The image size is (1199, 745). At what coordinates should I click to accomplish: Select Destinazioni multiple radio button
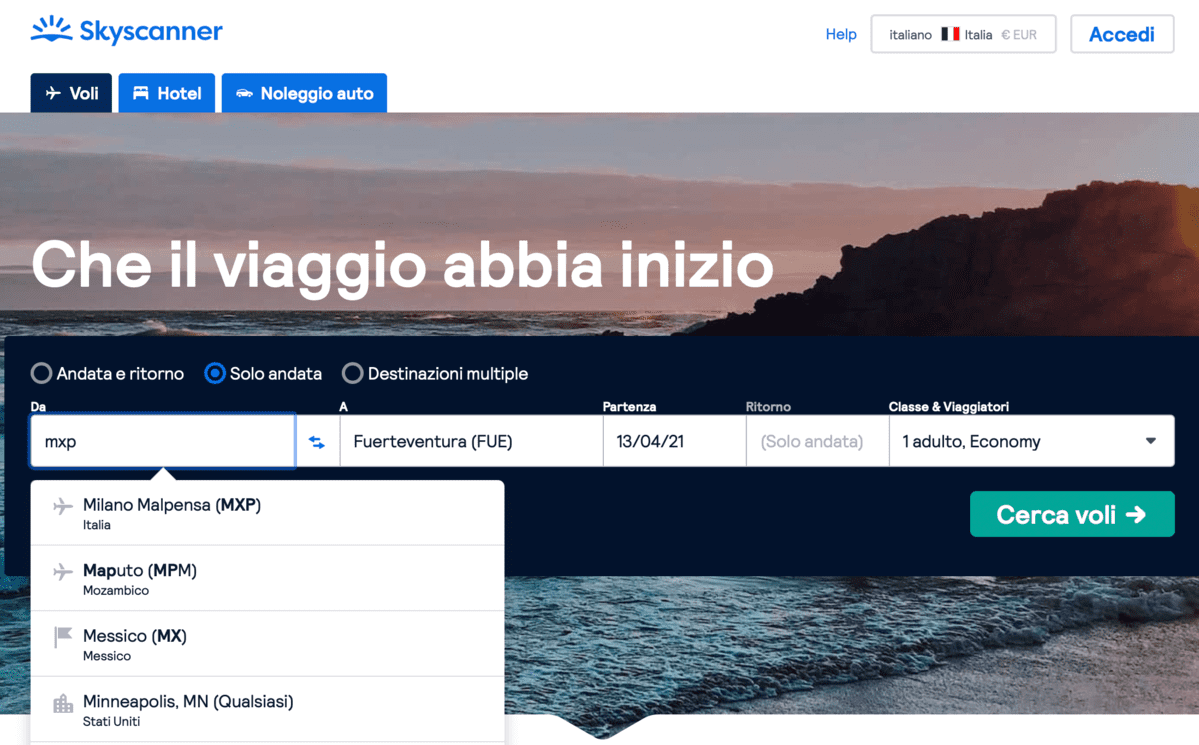coord(353,373)
